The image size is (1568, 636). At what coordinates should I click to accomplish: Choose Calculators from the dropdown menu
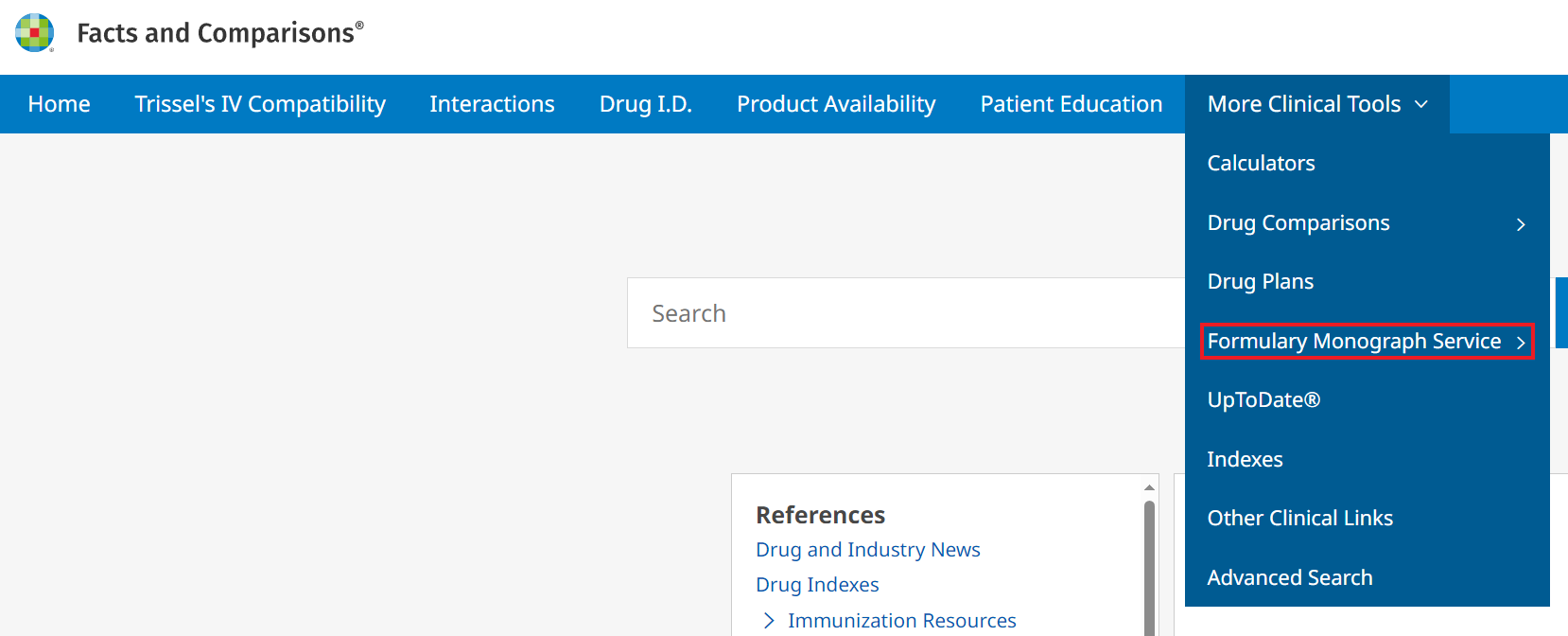[x=1261, y=164]
